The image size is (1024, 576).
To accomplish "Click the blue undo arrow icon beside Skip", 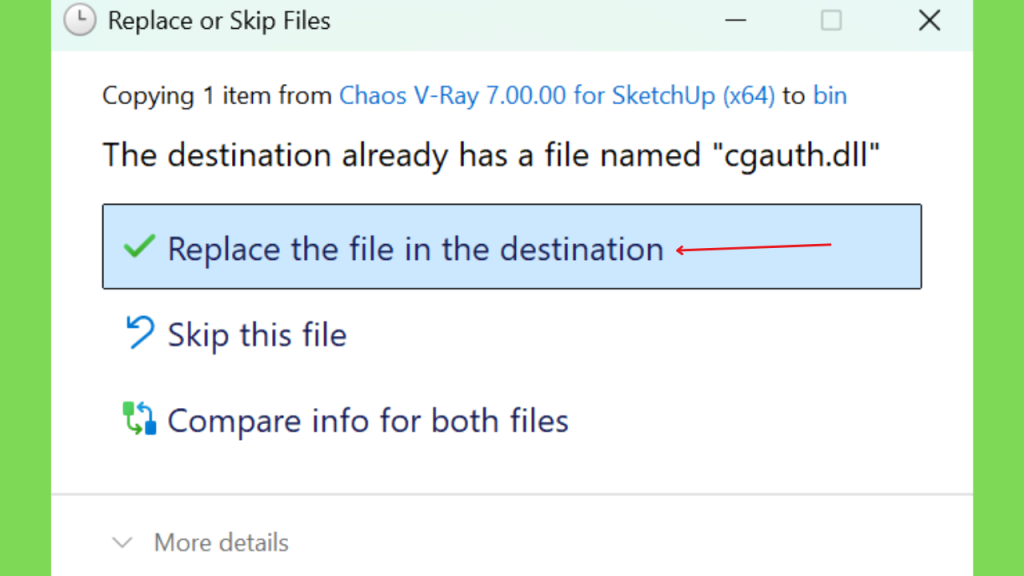I will pyautogui.click(x=140, y=332).
